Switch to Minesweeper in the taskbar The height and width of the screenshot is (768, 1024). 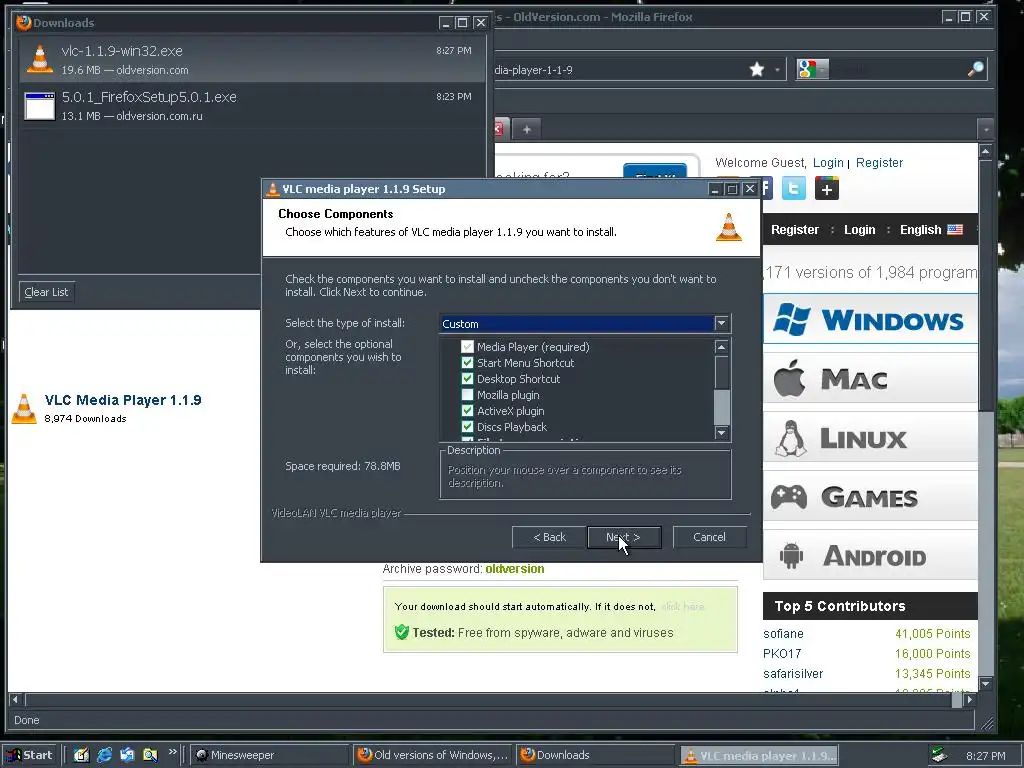click(269, 755)
